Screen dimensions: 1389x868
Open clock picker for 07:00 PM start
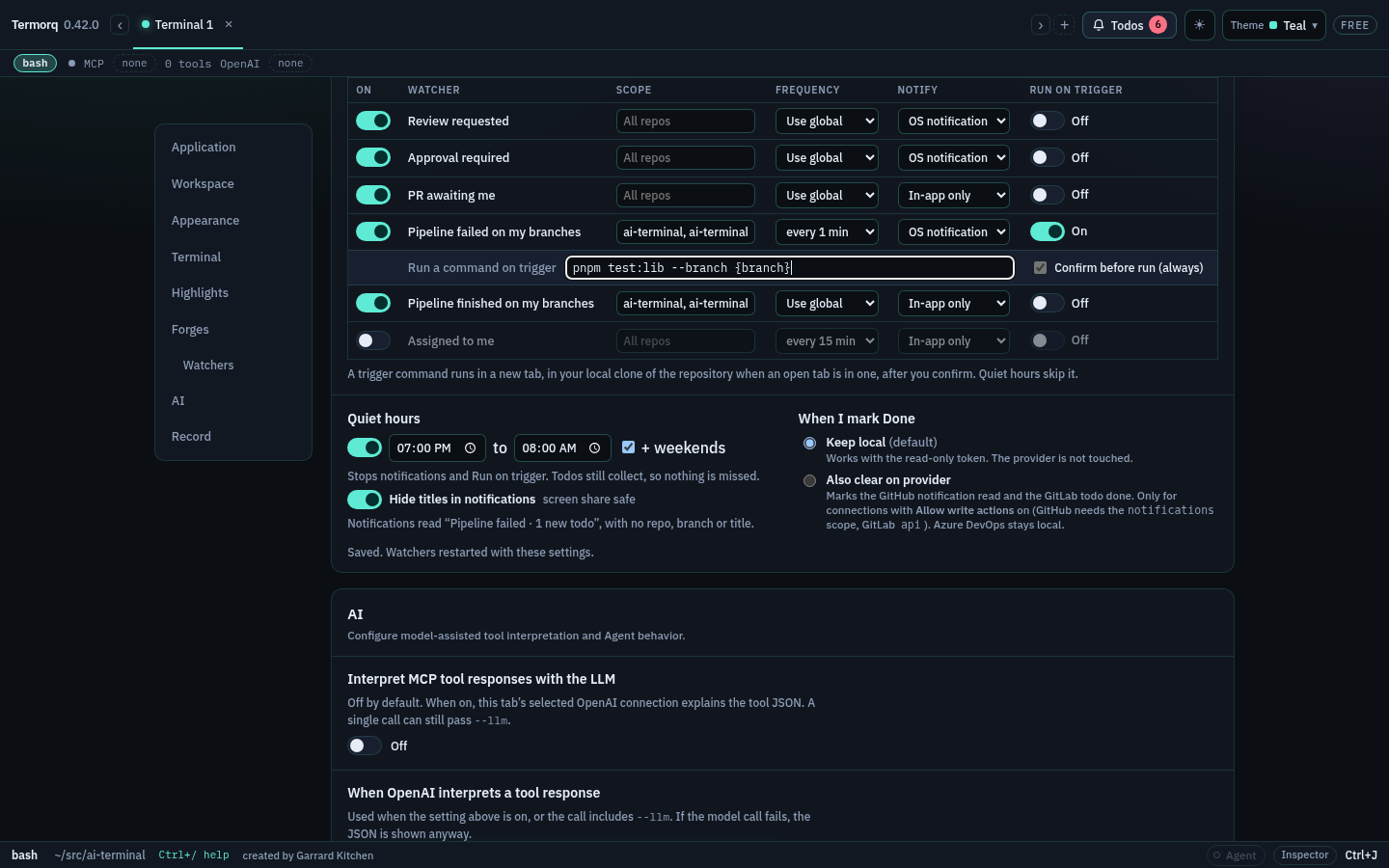point(470,448)
